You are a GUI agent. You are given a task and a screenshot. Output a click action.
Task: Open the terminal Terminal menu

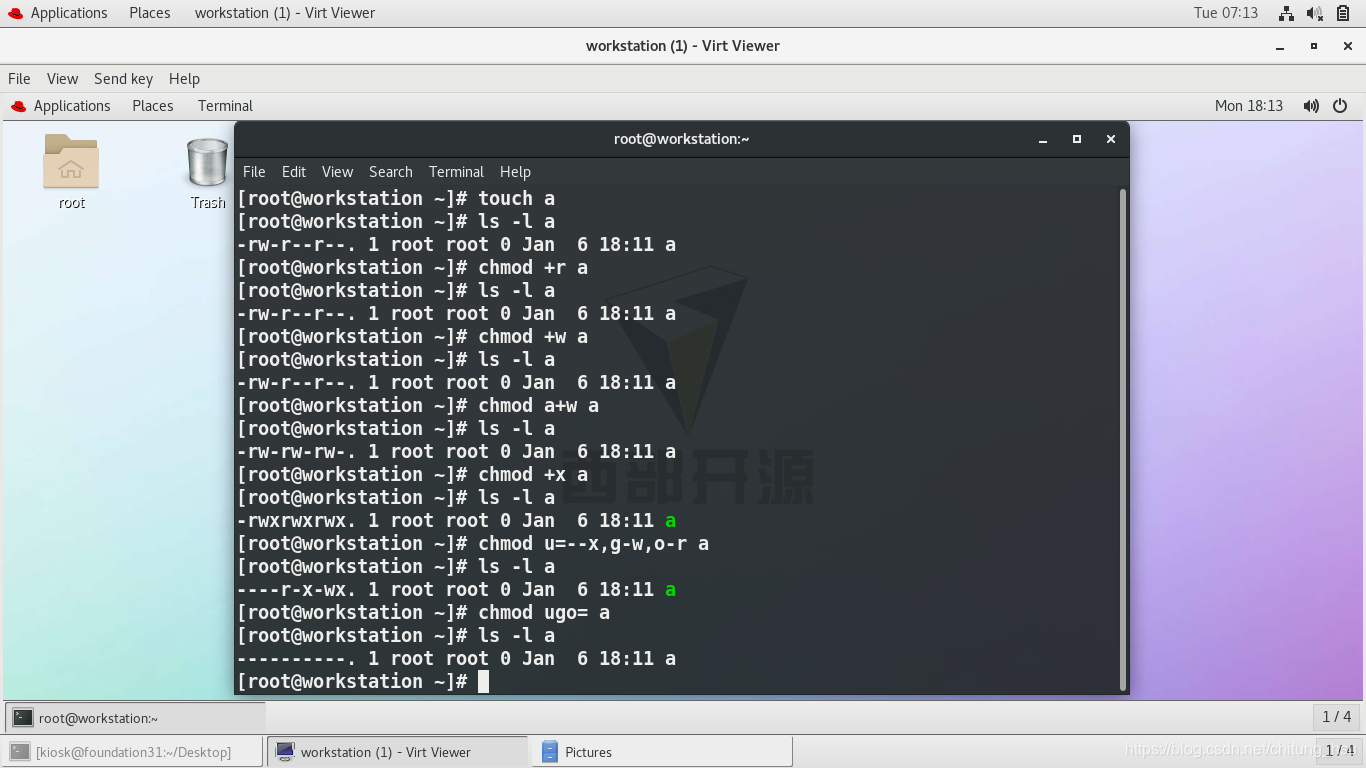coord(456,172)
